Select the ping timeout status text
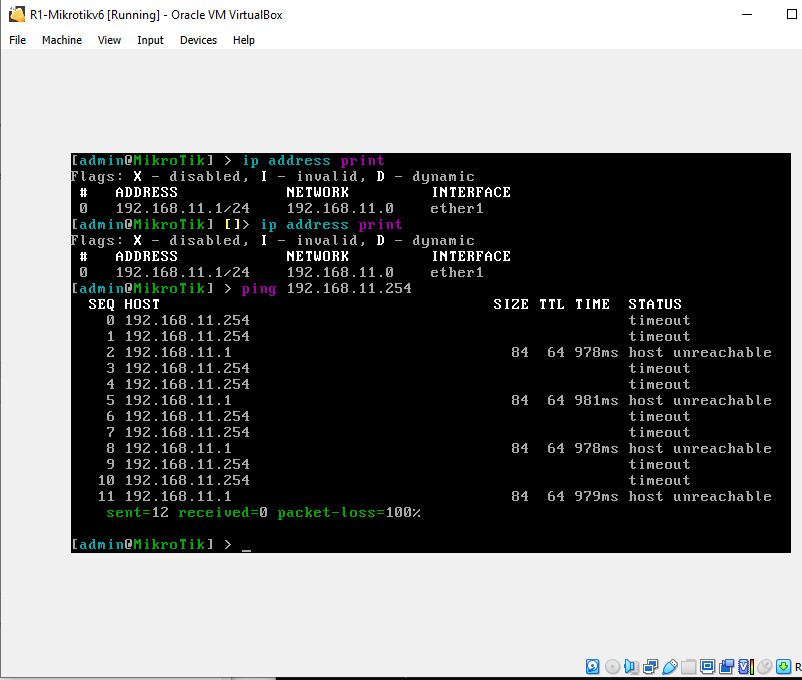This screenshot has height=680, width=802. 658,320
